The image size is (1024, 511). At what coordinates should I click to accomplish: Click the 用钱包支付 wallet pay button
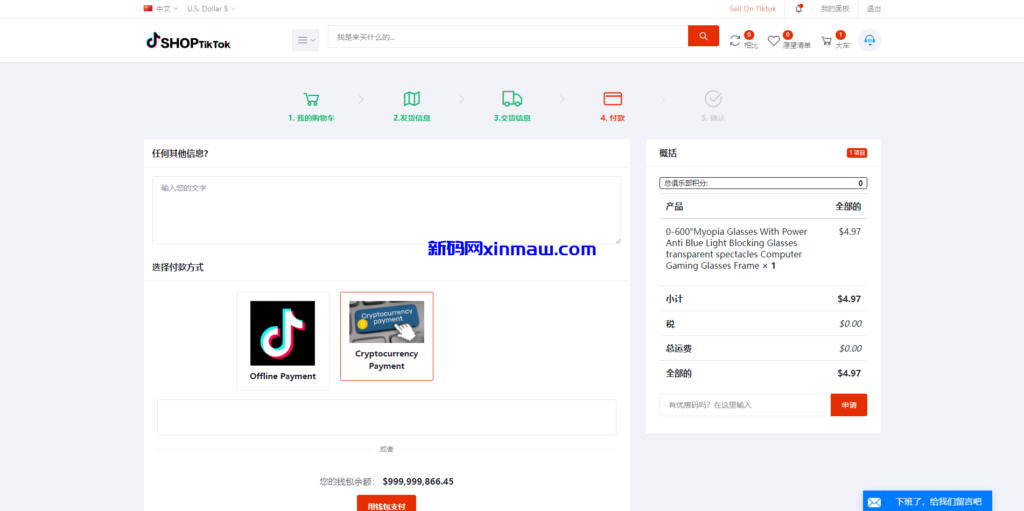387,504
